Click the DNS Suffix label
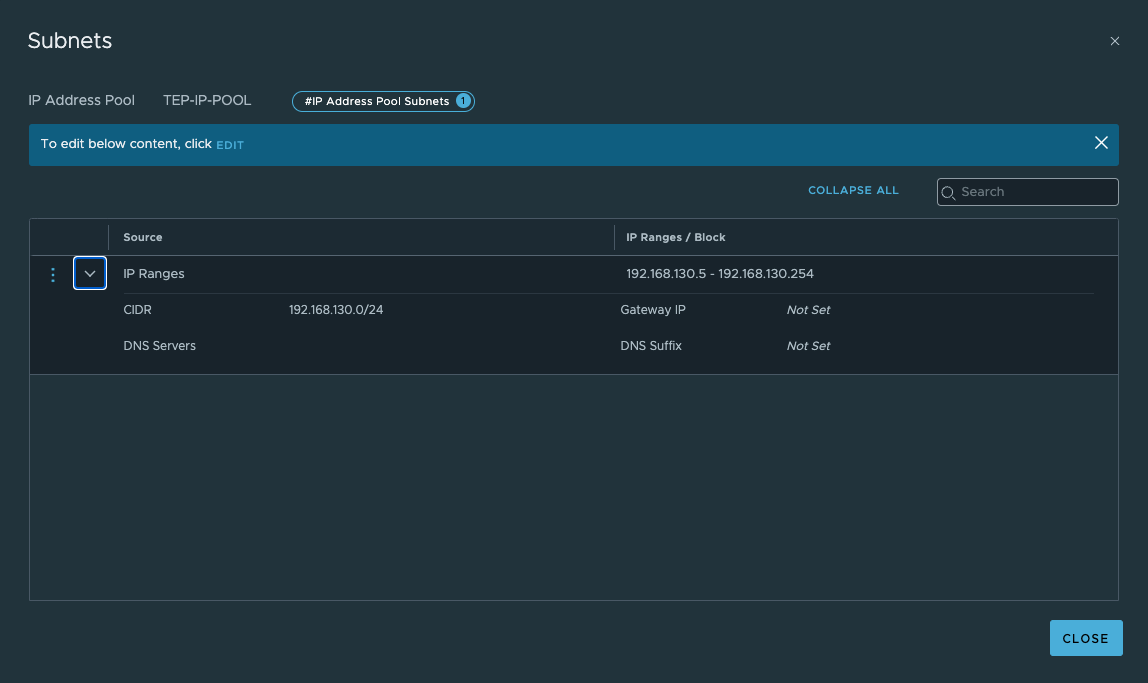1148x683 pixels. 651,346
